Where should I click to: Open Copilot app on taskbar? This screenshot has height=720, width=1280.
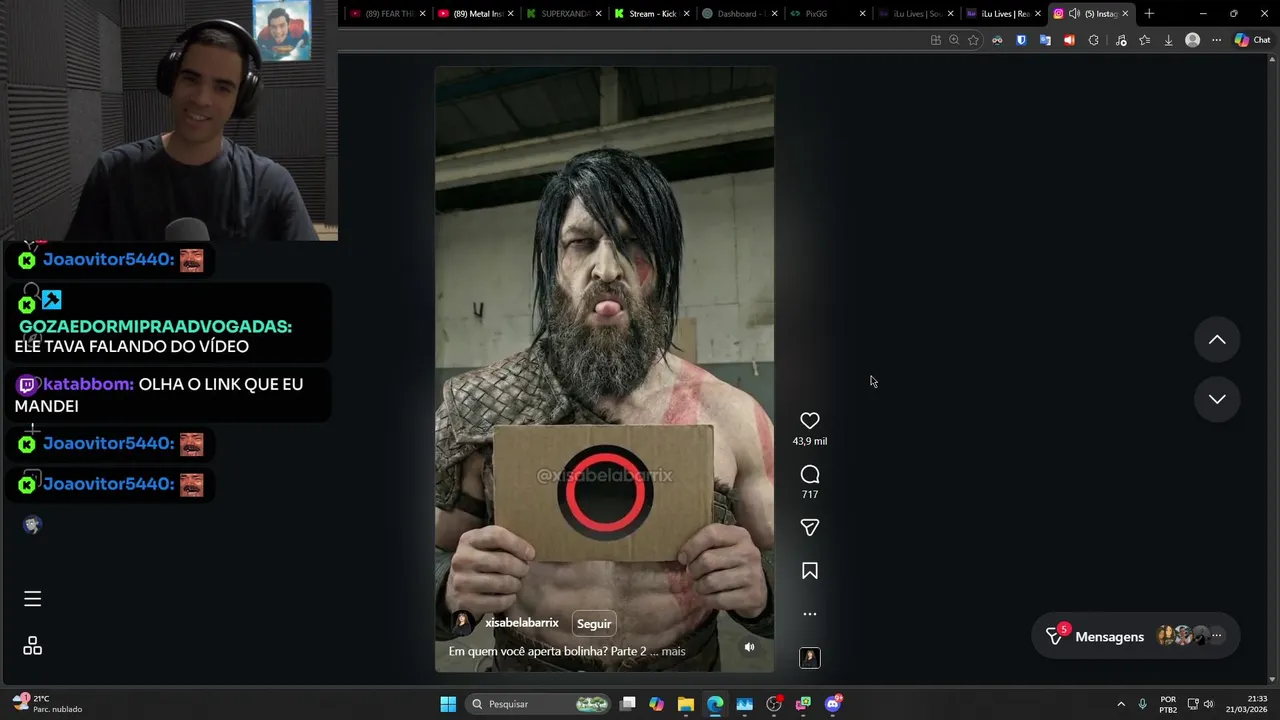pos(656,704)
